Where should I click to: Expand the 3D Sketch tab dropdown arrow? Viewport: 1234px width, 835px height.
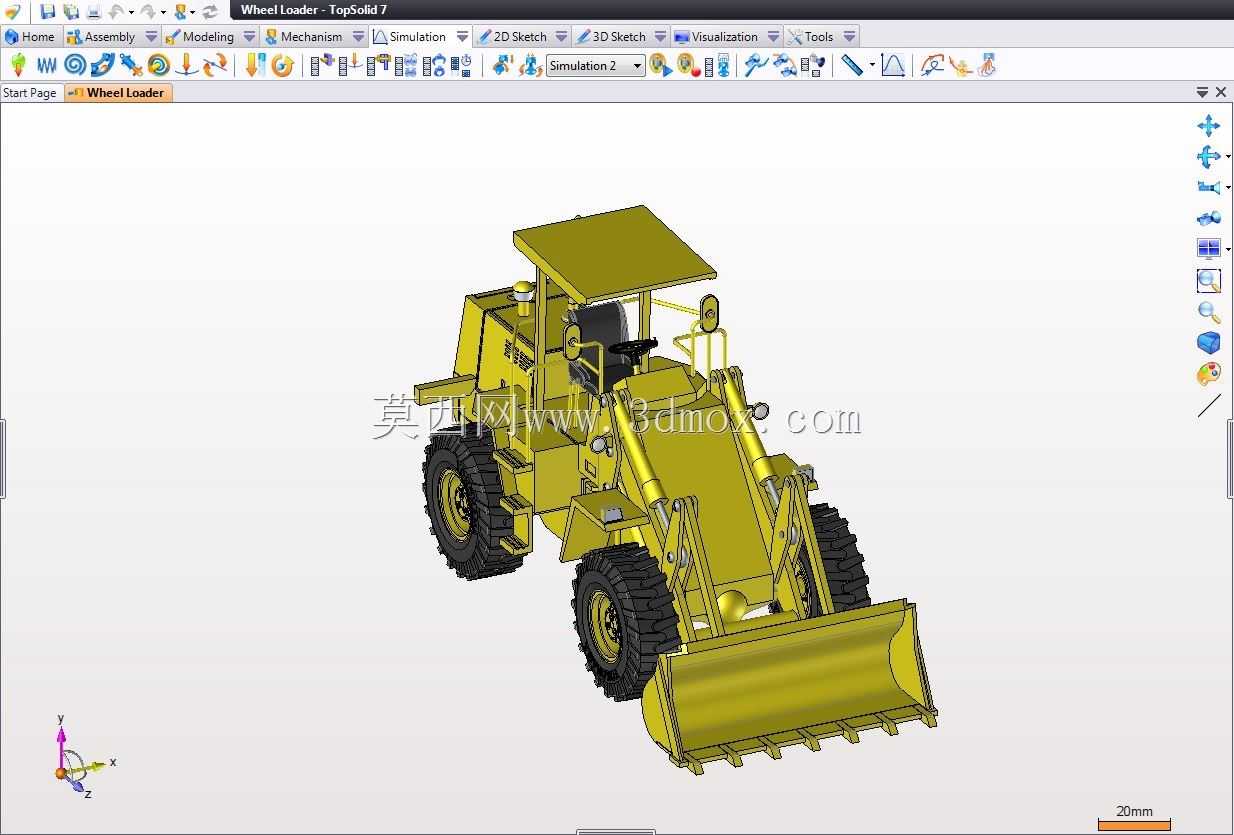660,36
